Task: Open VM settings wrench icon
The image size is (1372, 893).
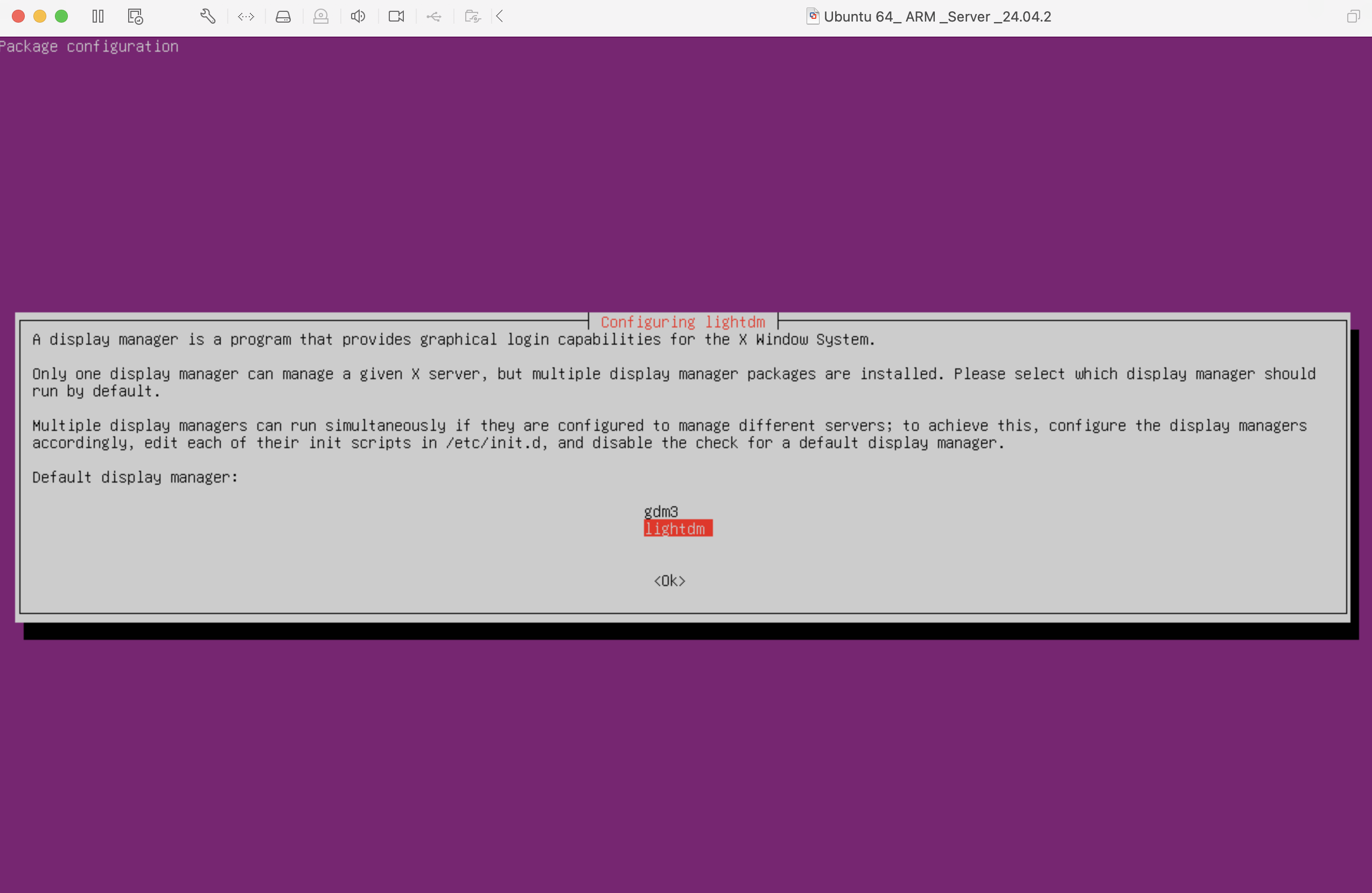Action: click(x=208, y=16)
